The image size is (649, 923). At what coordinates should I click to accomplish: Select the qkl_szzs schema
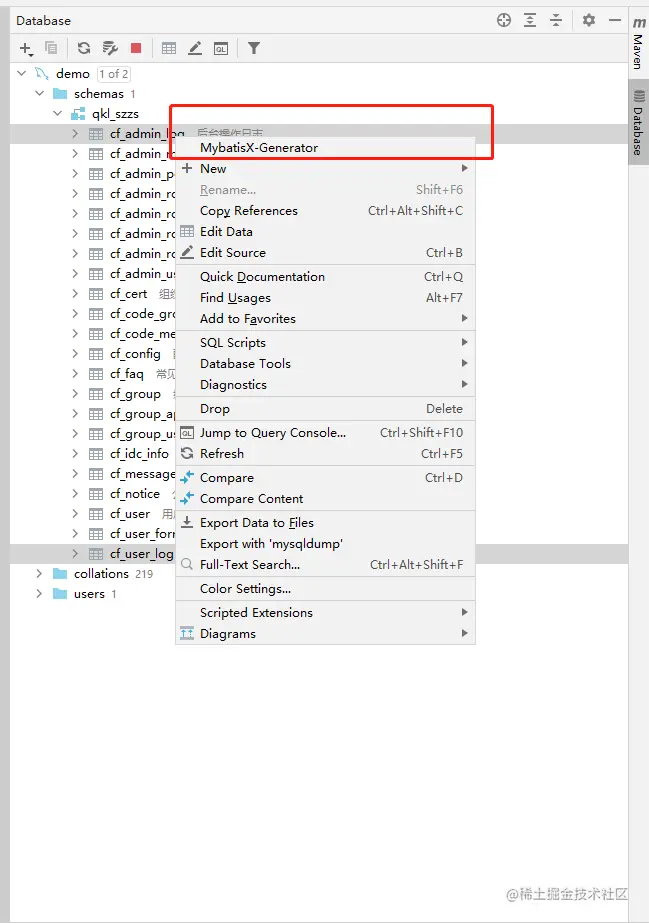(115, 114)
